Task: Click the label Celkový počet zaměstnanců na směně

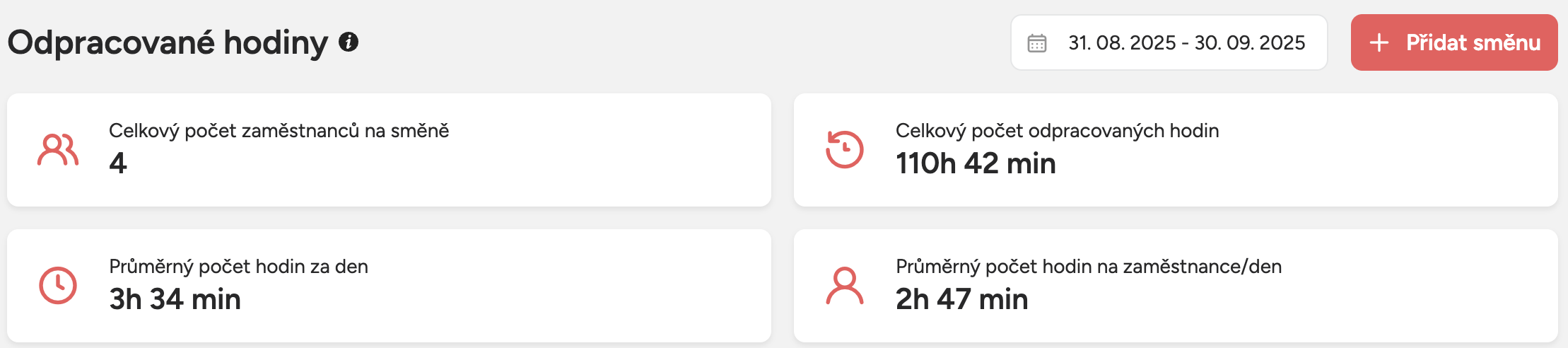Action: [279, 131]
